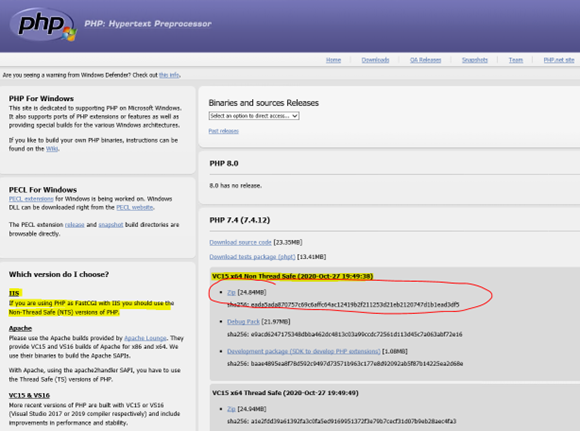Open the PHP.net site nav link
The width and height of the screenshot is (580, 431).
point(559,60)
